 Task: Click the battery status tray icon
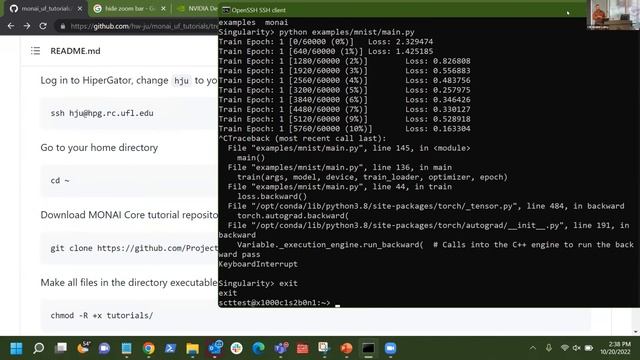(589, 348)
